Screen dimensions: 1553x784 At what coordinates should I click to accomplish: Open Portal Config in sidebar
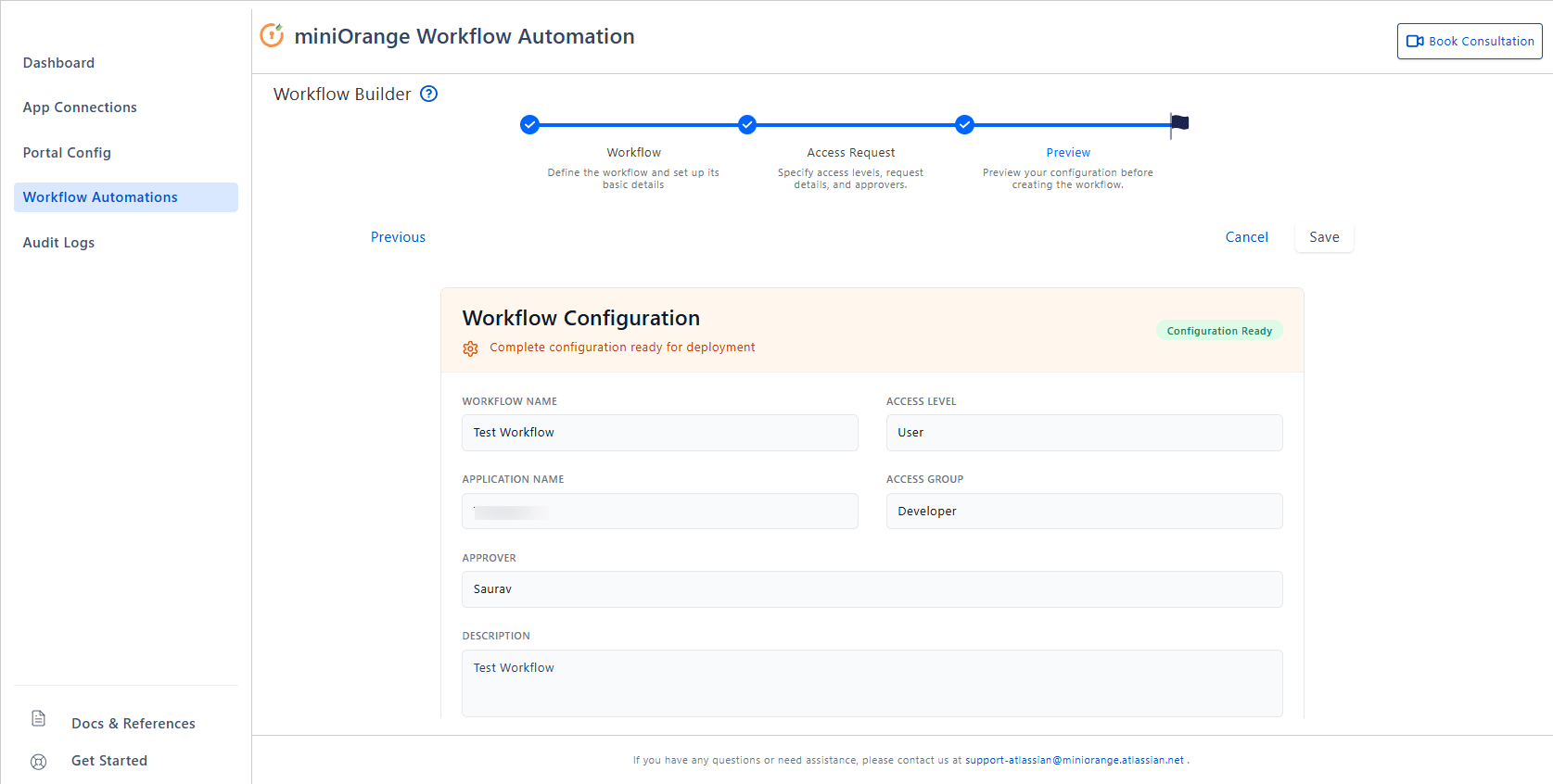tap(67, 153)
